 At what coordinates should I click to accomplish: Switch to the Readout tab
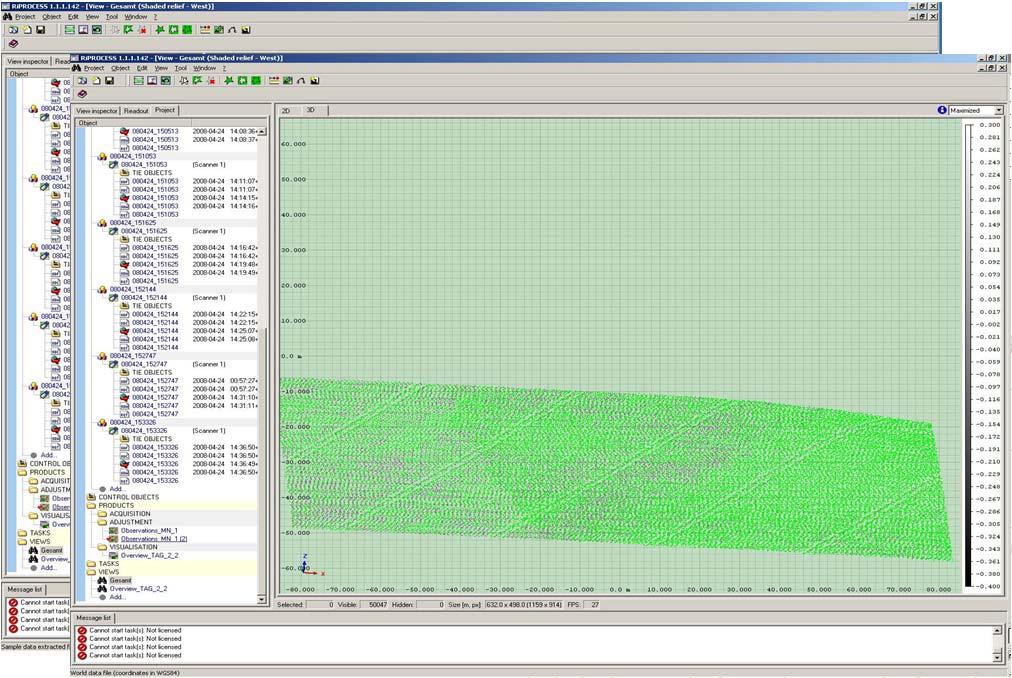(x=136, y=110)
